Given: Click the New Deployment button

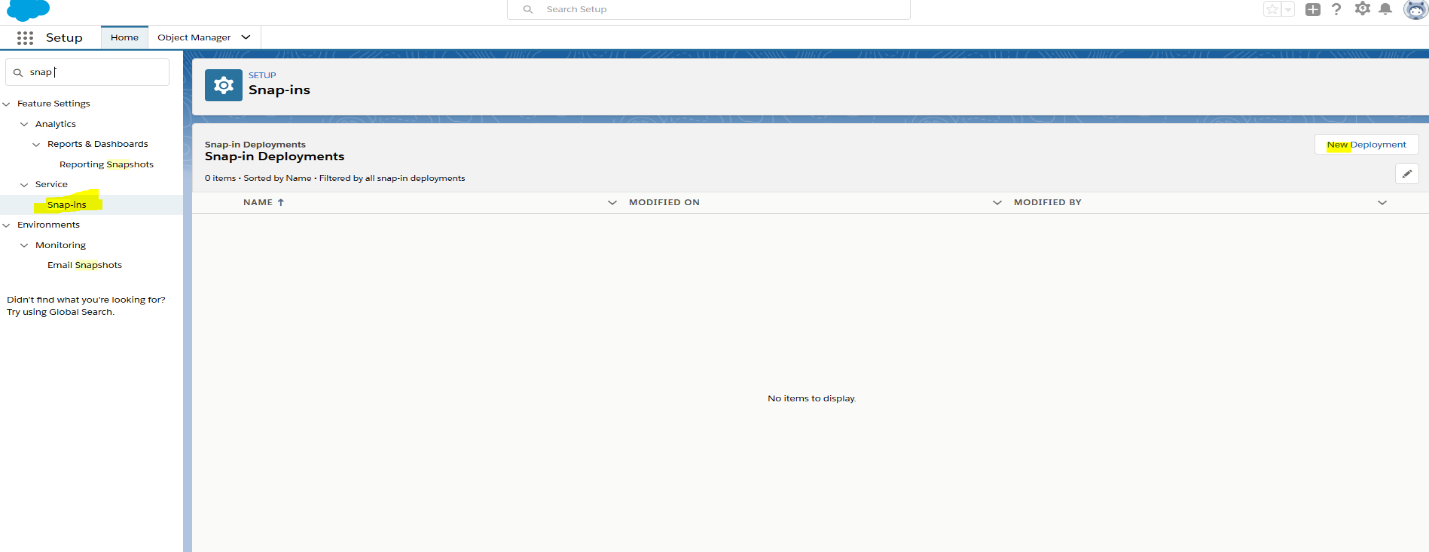Looking at the screenshot, I should (1366, 145).
